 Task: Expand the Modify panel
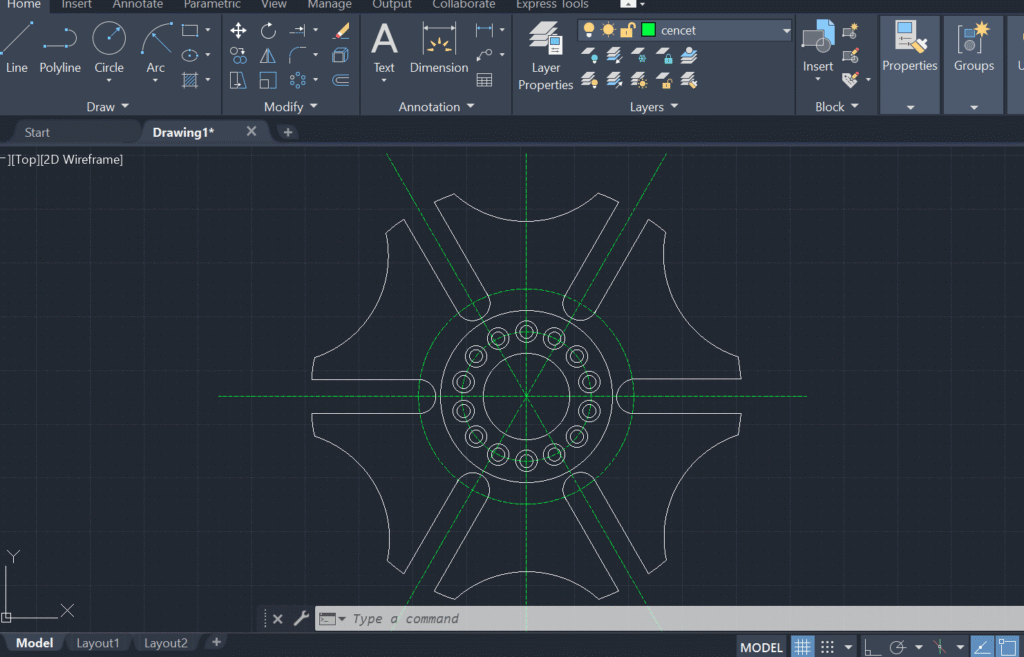tap(291, 106)
